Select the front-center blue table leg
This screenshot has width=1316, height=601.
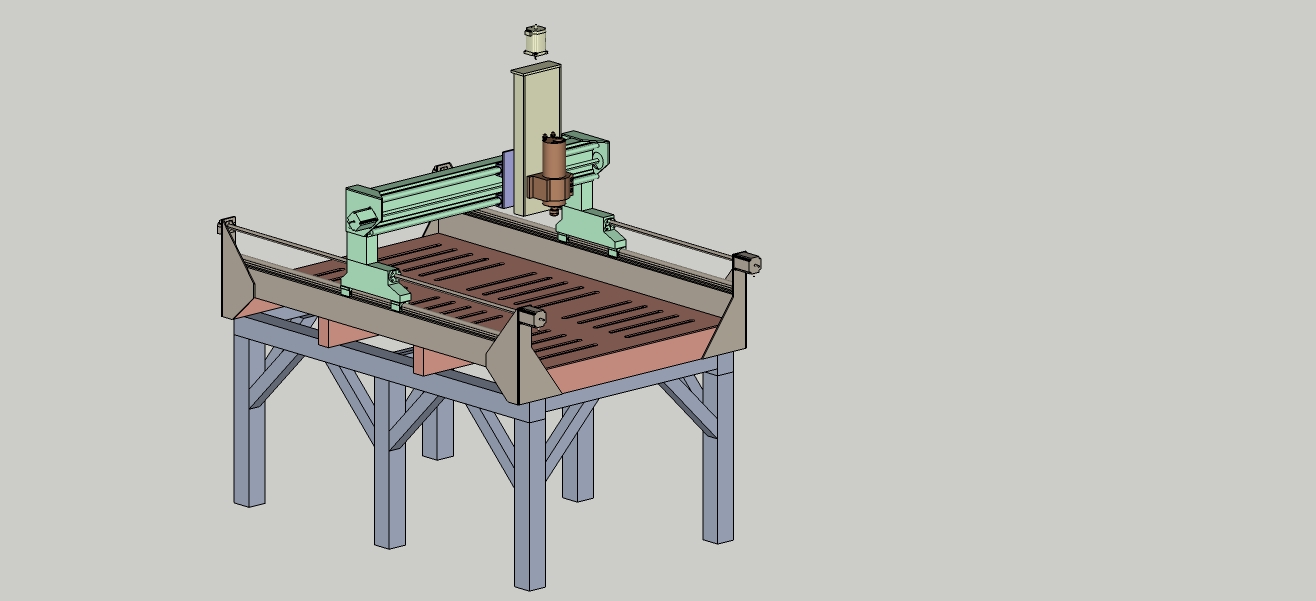530,500
